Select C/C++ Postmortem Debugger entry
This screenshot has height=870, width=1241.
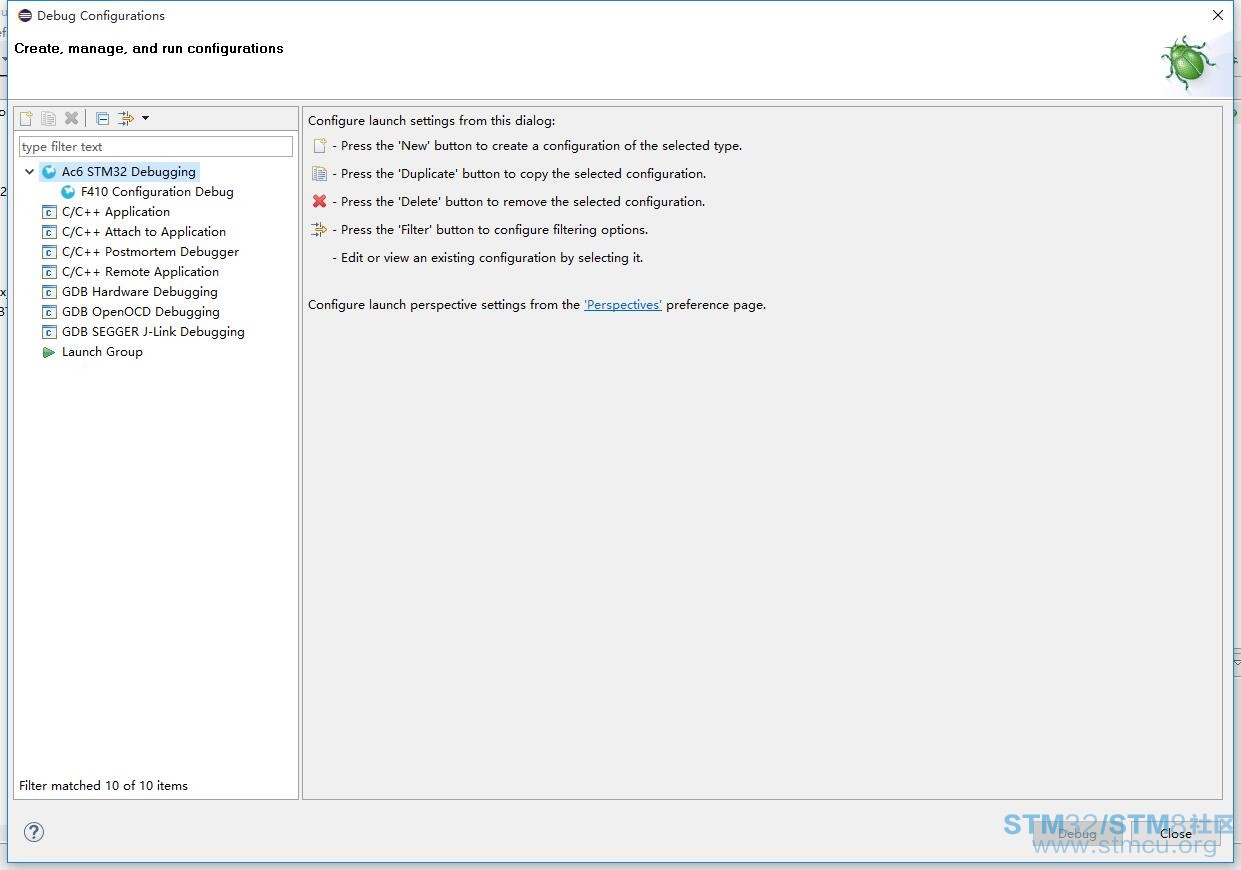(x=150, y=252)
